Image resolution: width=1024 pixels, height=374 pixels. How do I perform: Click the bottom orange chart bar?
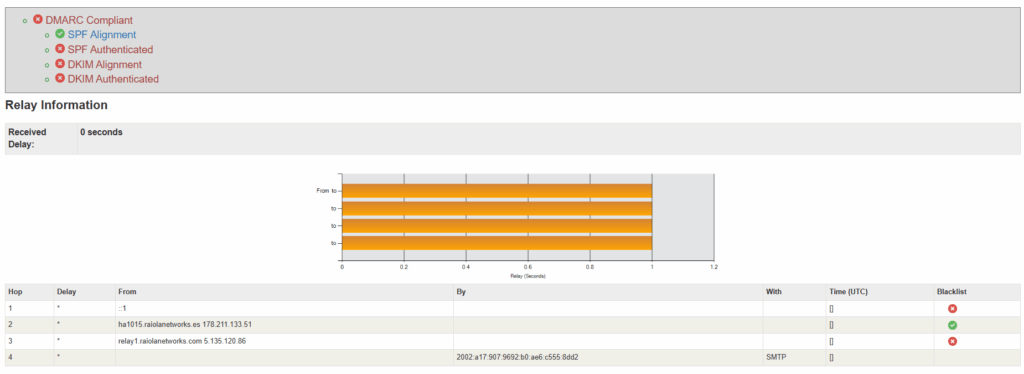497,243
